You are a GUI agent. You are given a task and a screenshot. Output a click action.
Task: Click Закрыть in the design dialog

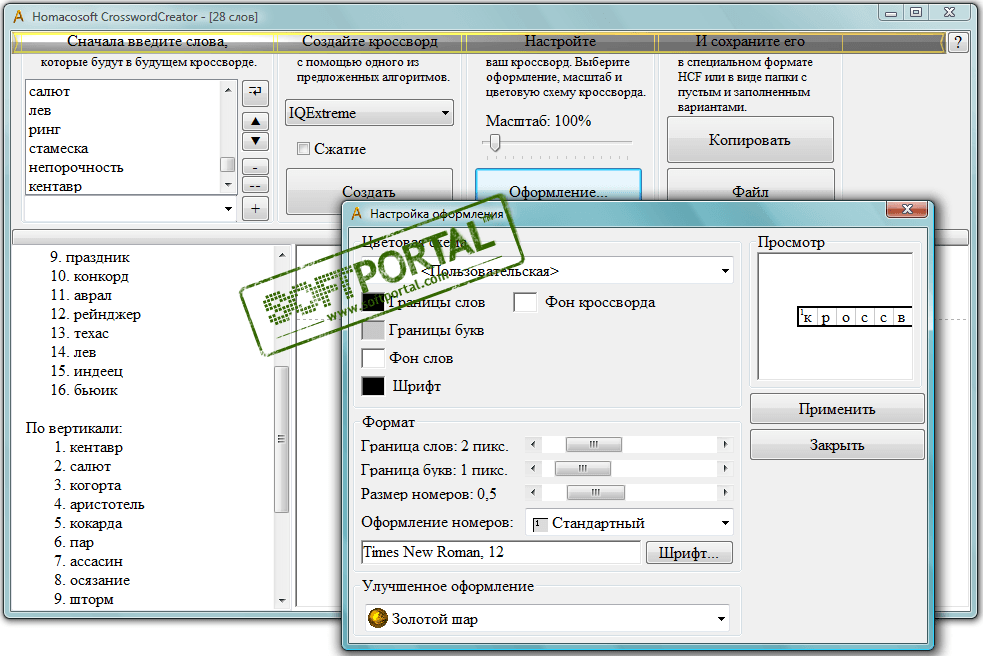pos(837,445)
